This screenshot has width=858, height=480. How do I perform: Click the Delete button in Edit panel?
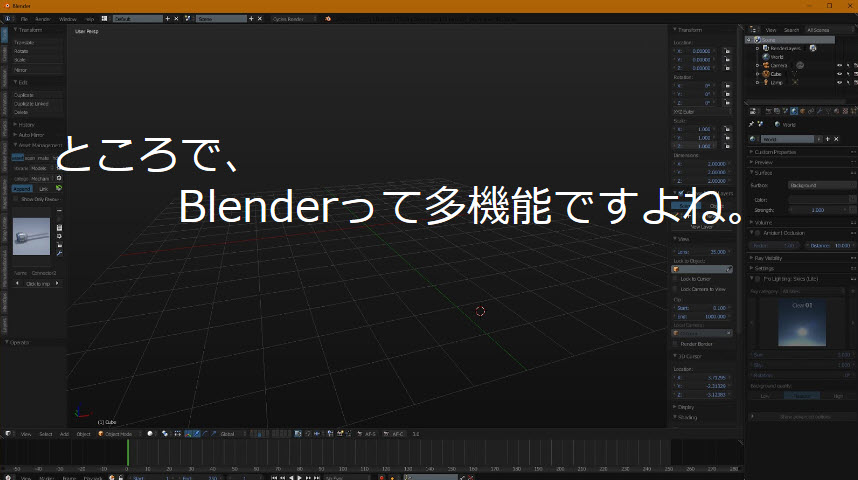37,112
